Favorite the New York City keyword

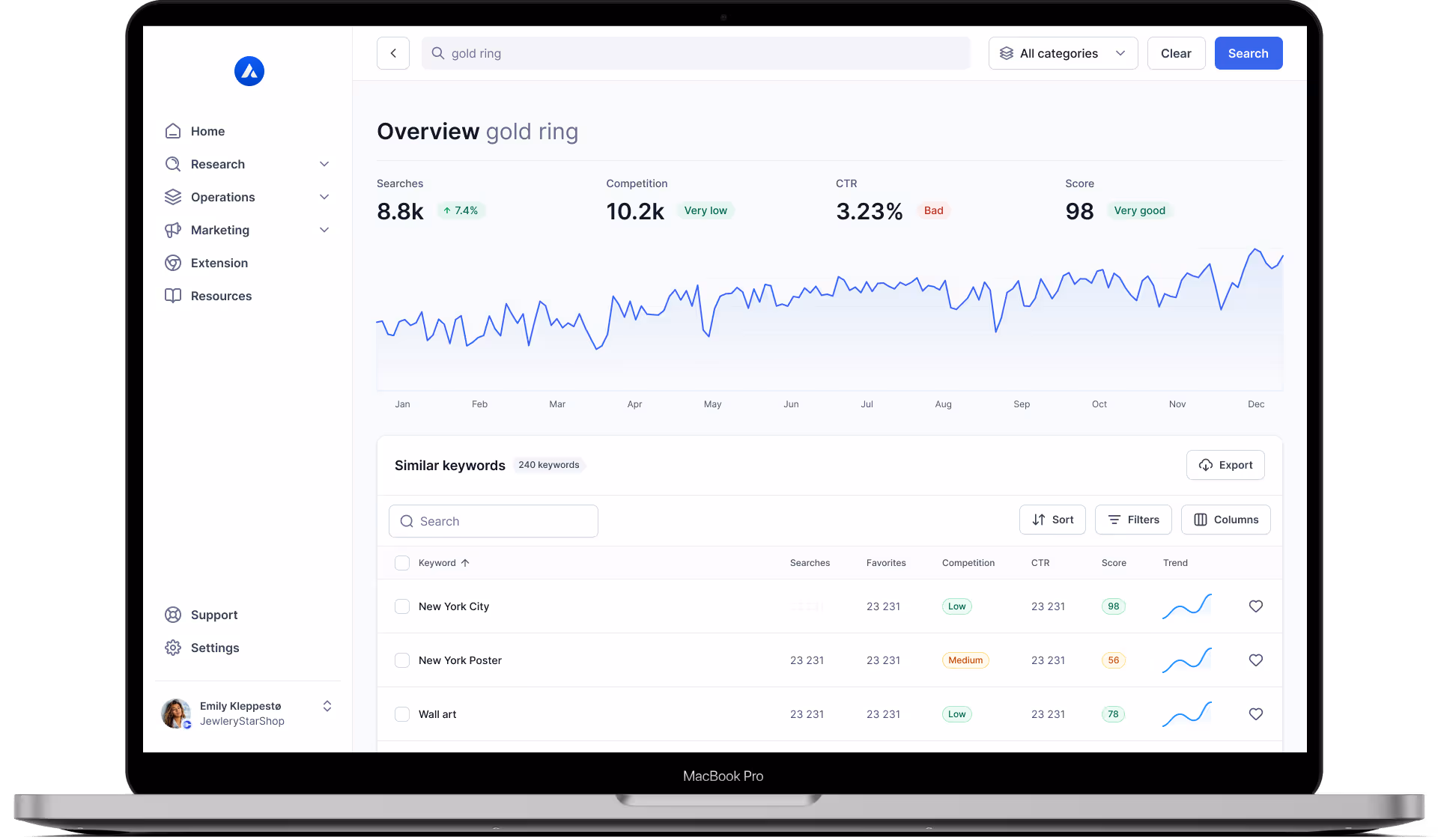tap(1256, 606)
